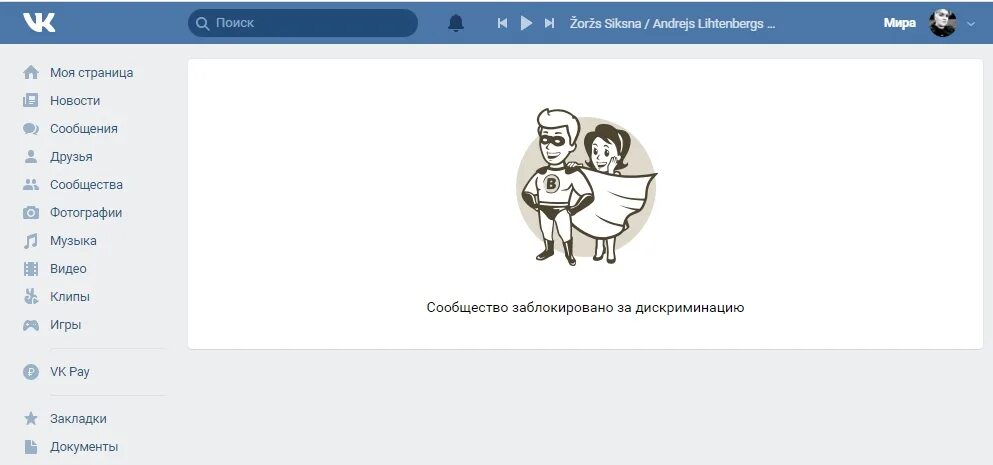Open Документы in sidebar
The width and height of the screenshot is (993, 465).
coord(84,447)
